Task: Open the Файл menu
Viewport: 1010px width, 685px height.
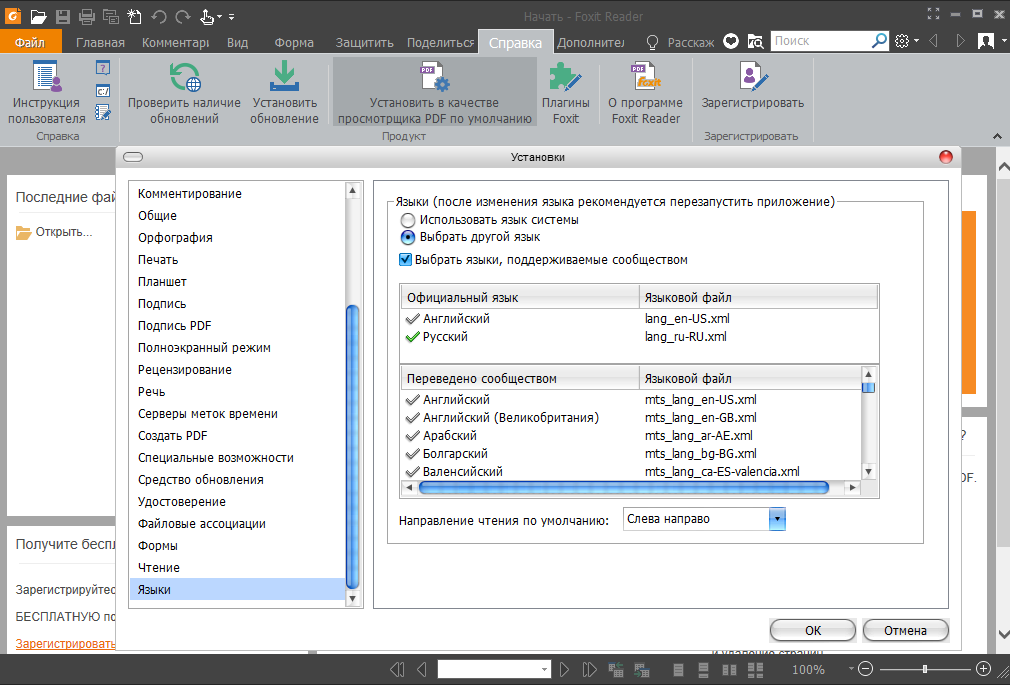Action: pos(30,43)
